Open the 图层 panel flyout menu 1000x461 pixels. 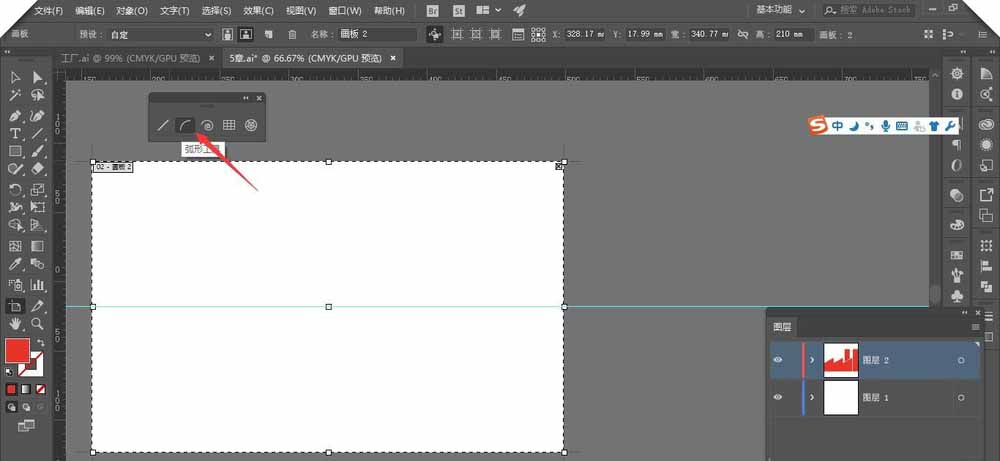[x=975, y=327]
